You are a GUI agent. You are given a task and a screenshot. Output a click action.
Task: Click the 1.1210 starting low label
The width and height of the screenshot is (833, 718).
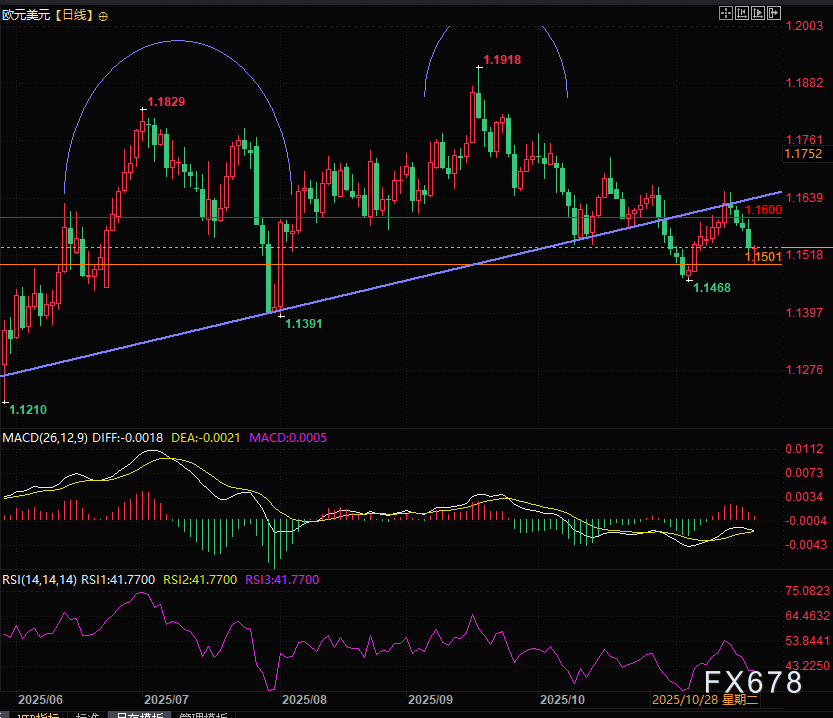[28, 409]
